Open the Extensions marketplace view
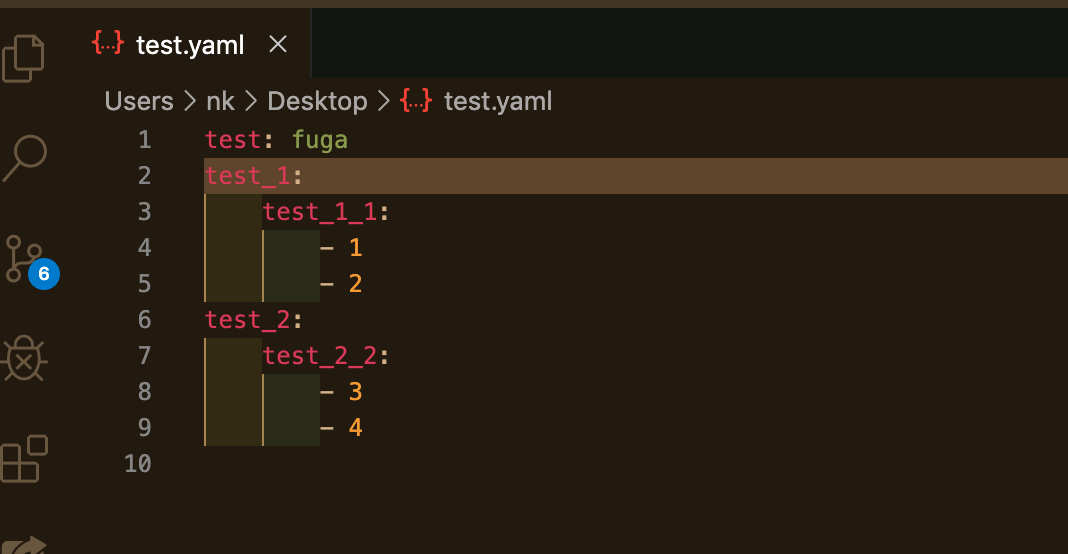Viewport: 1068px width, 554px height. click(25, 459)
